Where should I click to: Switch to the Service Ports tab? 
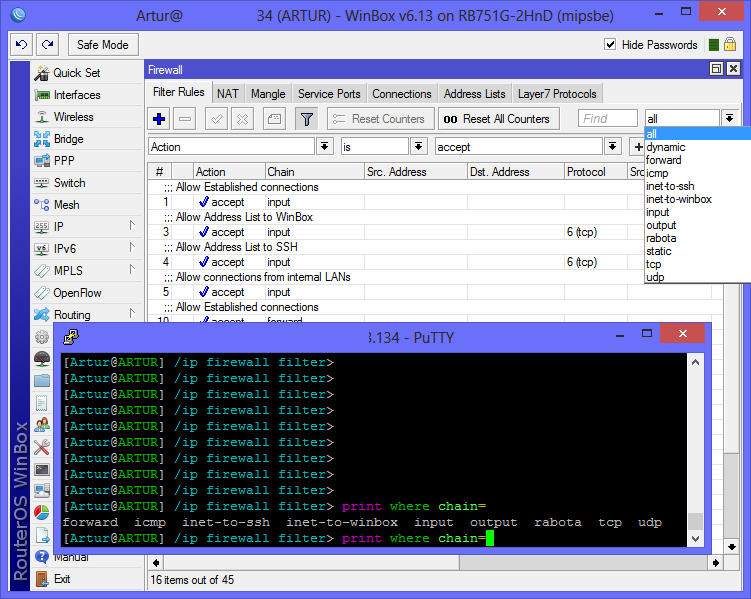point(329,94)
